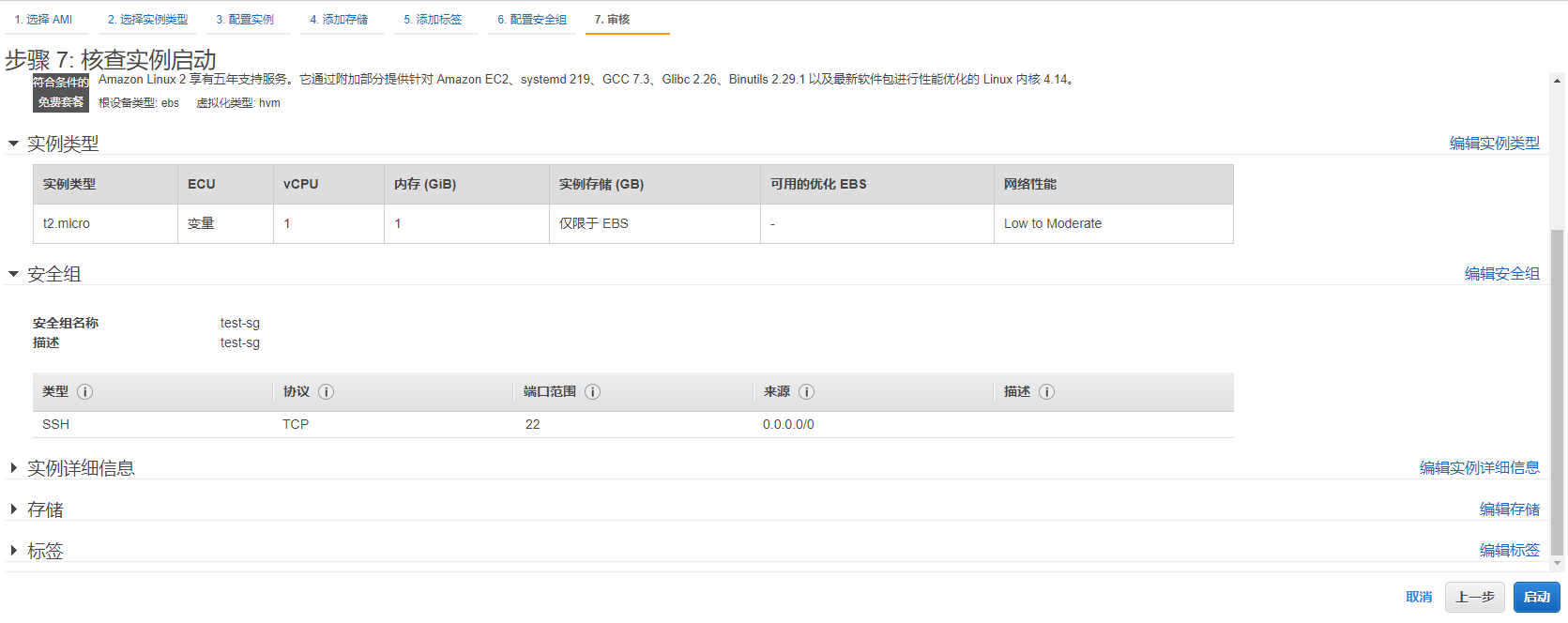Open the 编辑标签 link
Viewport: 1568px width, 623px height.
pyautogui.click(x=1509, y=551)
